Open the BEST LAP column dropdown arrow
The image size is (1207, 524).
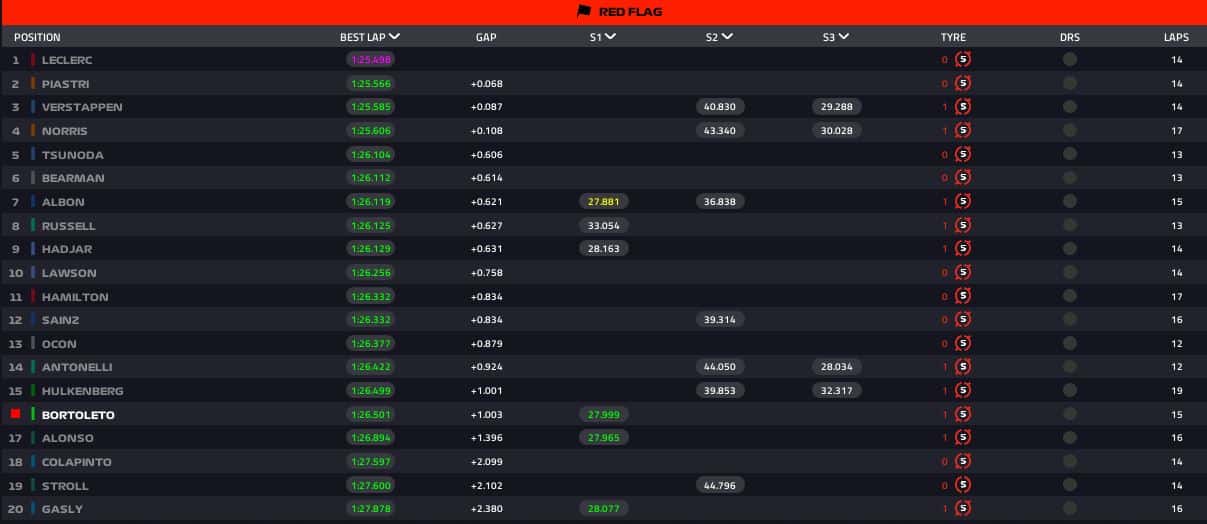coord(395,36)
